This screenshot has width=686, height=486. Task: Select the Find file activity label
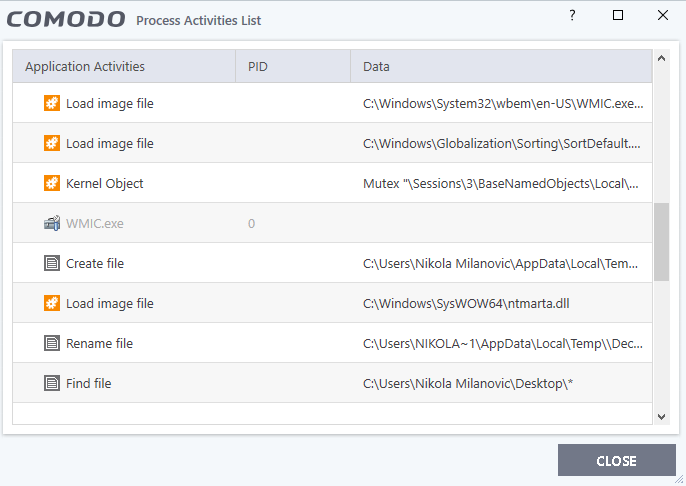[88, 383]
